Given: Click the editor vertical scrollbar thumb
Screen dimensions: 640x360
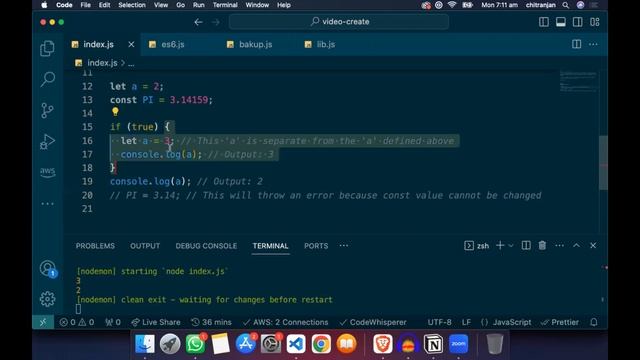Looking at the screenshot, I should [x=603, y=162].
